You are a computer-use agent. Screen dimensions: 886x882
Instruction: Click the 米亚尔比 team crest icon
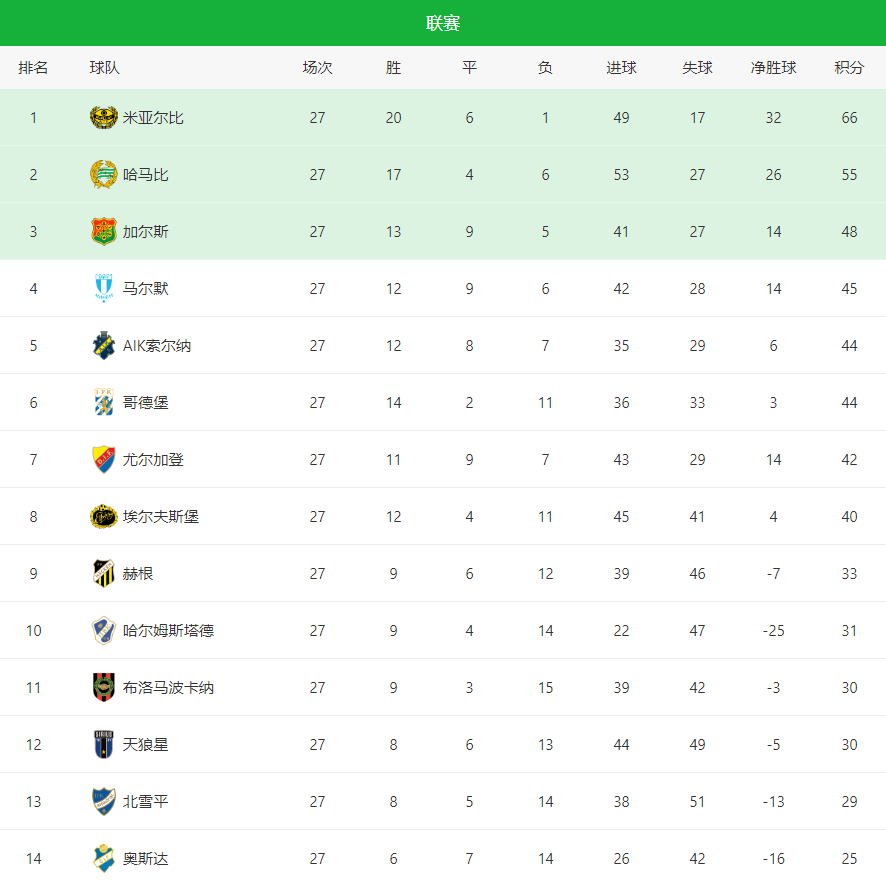tap(104, 118)
